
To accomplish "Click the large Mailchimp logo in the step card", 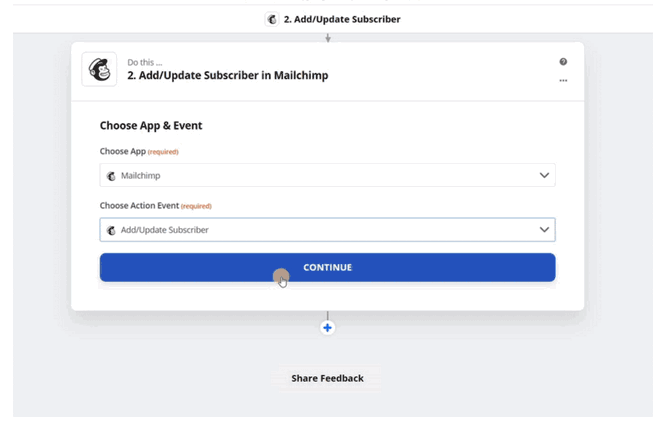I will [99, 69].
